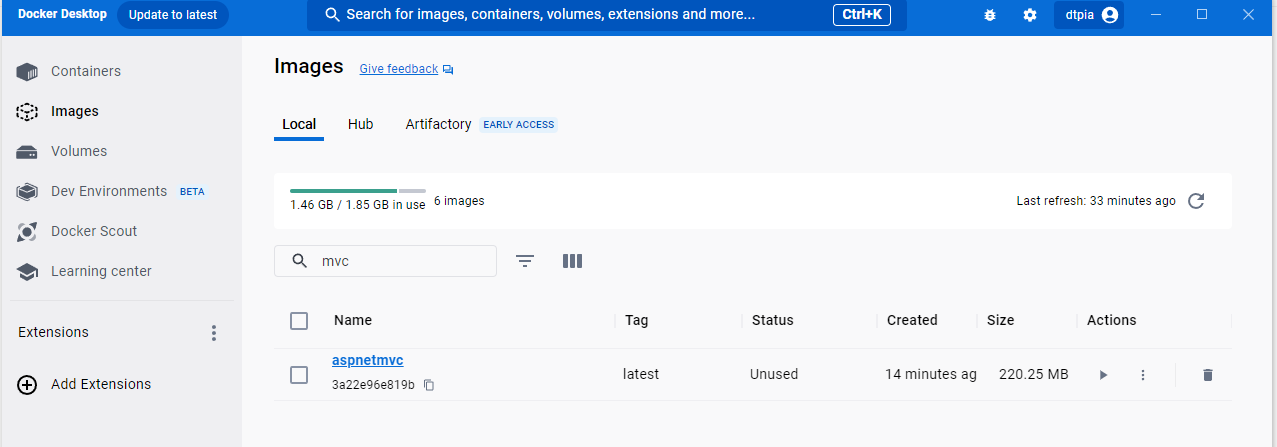Click the Extensions heading
This screenshot has width=1277, height=447.
pyautogui.click(x=53, y=332)
